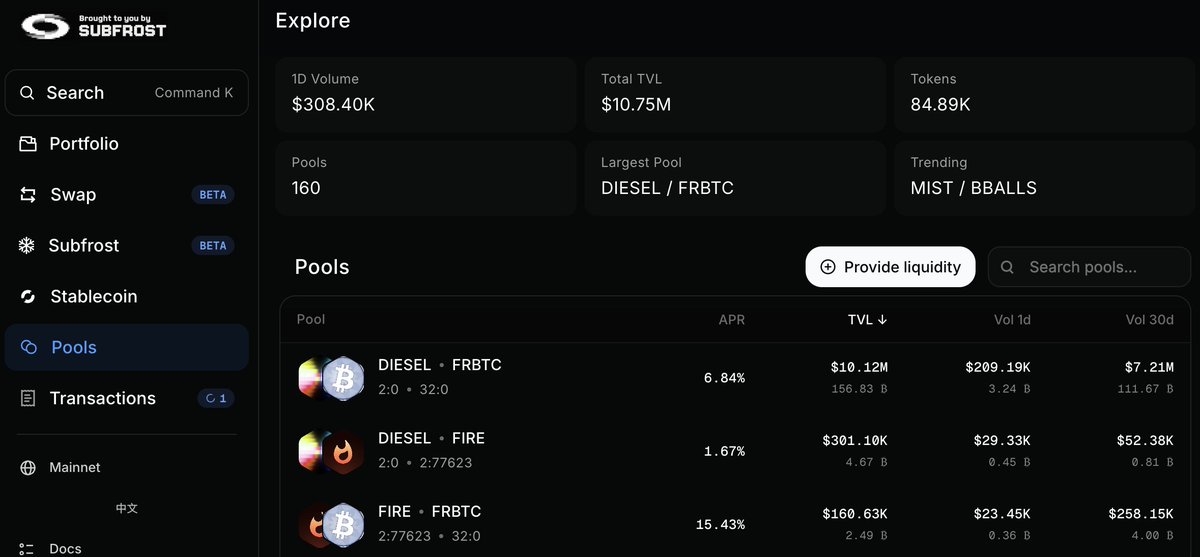
Task: Sort the table by APR
Action: coord(732,320)
